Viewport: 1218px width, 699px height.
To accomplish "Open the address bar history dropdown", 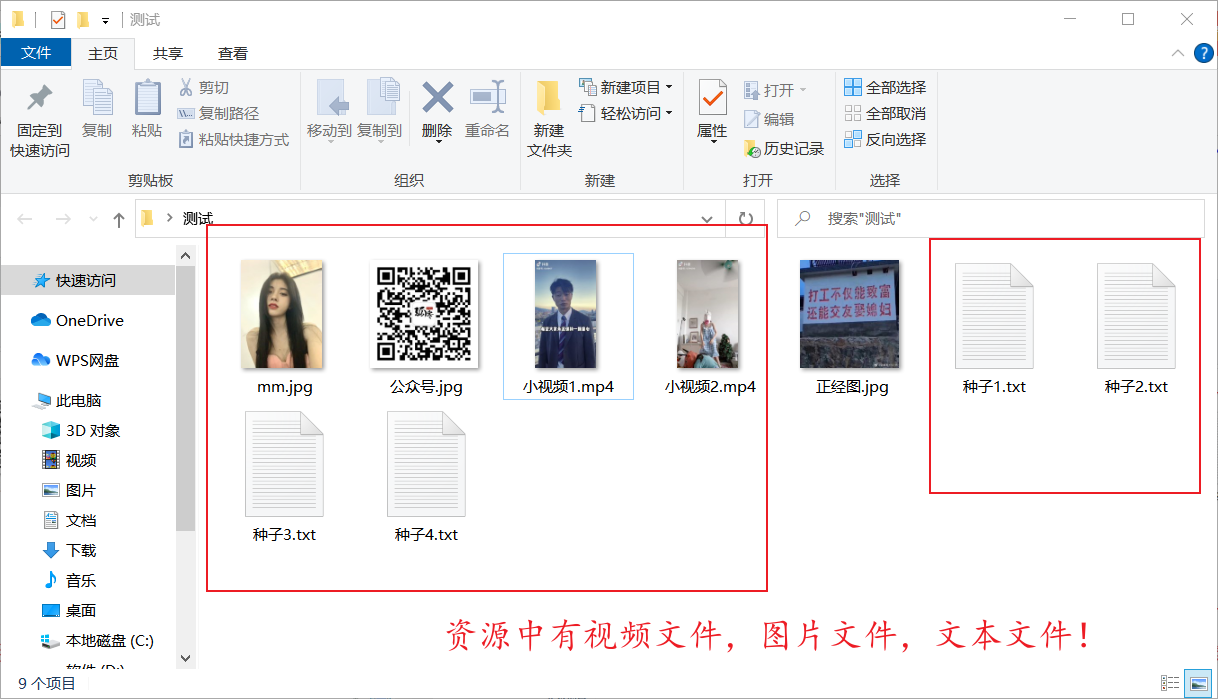I will (x=707, y=218).
